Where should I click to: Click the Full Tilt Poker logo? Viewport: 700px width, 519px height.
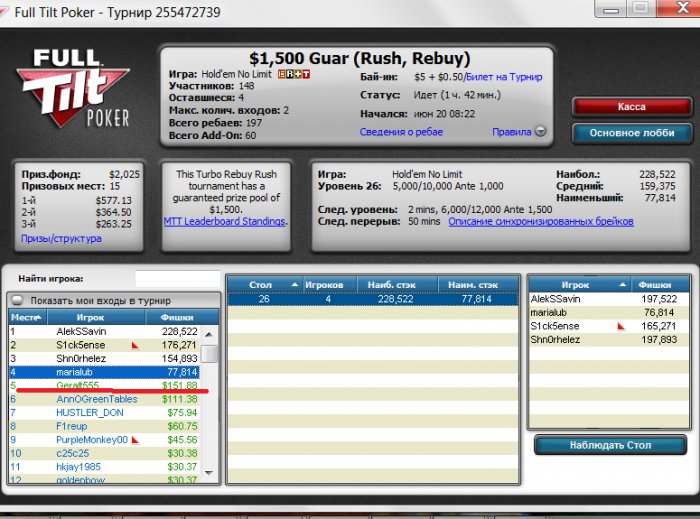[73, 88]
